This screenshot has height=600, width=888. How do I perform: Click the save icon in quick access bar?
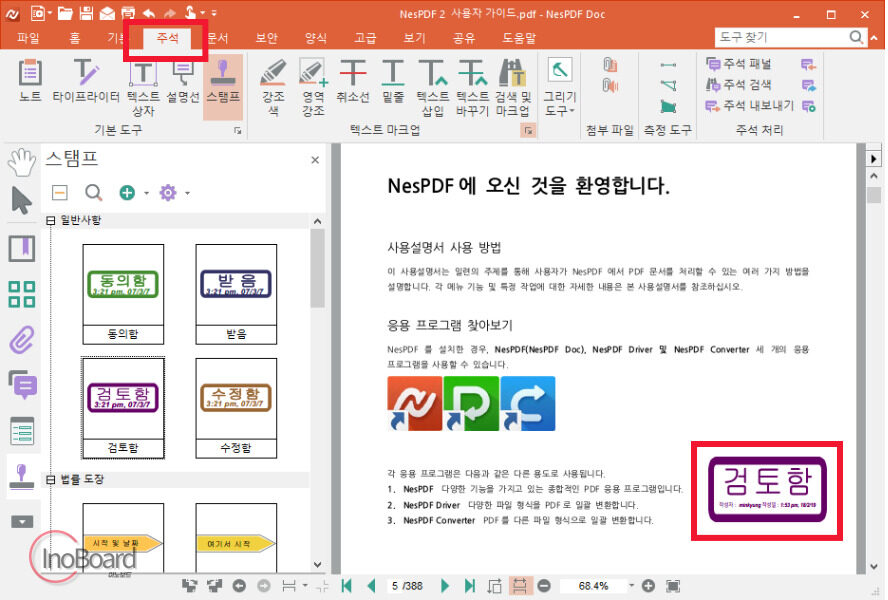point(86,13)
